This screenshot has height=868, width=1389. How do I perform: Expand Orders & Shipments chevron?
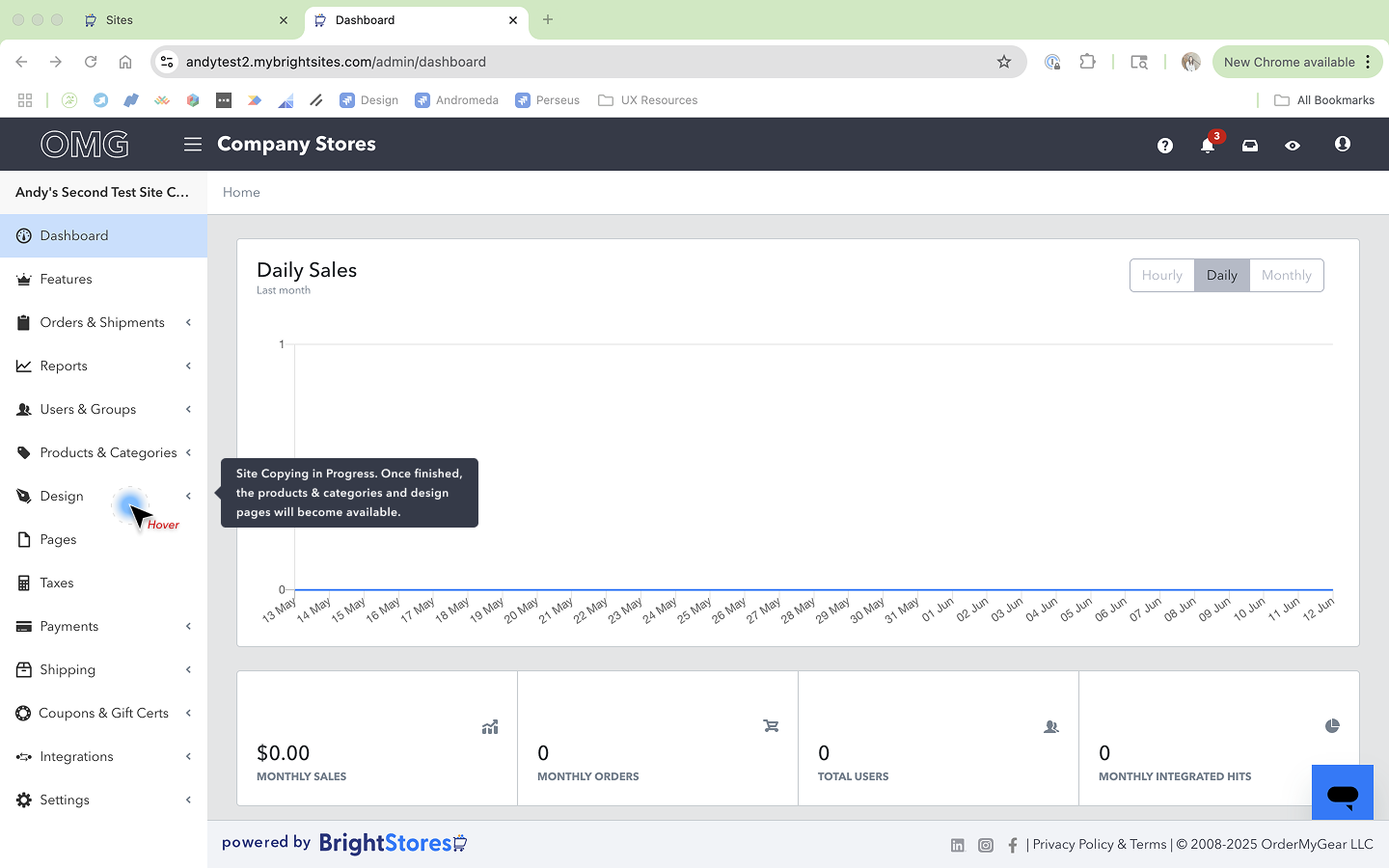[x=188, y=323]
